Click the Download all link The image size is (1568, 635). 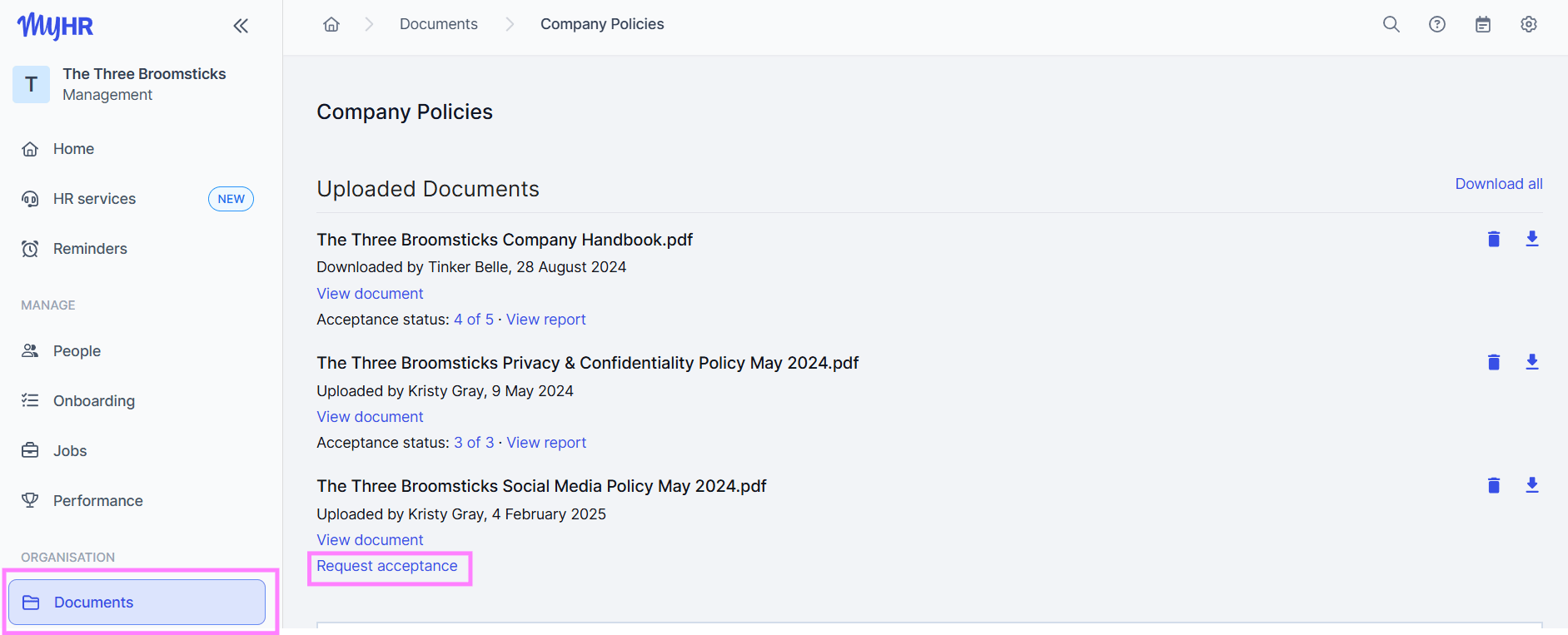1498,184
